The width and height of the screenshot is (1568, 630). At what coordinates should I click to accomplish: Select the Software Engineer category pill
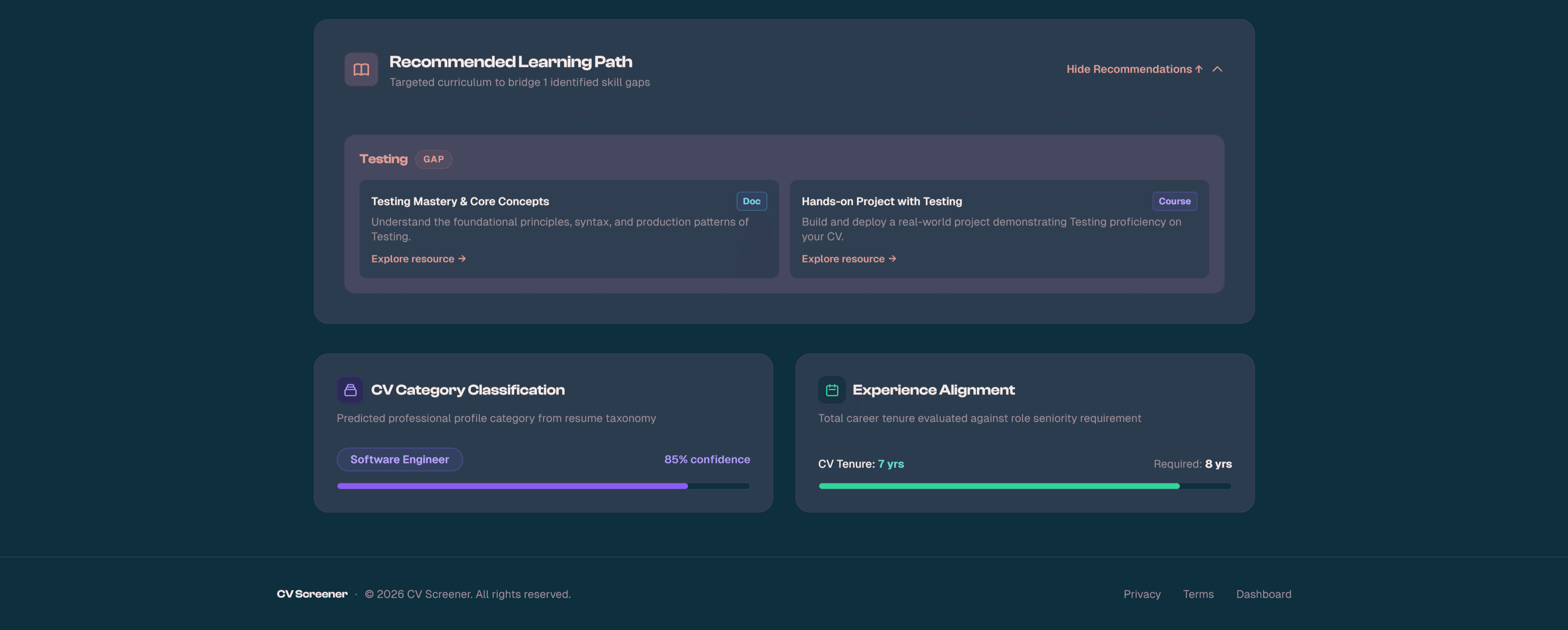[x=399, y=460]
